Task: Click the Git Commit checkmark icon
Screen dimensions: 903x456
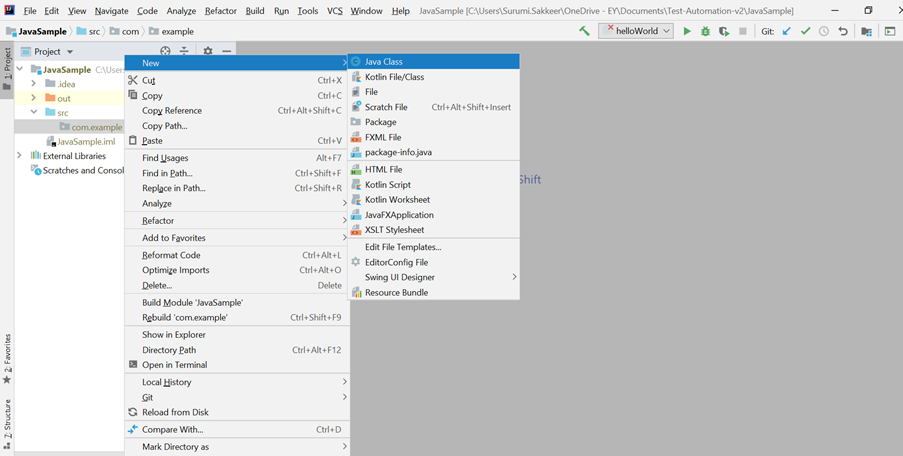Action: 806,31
